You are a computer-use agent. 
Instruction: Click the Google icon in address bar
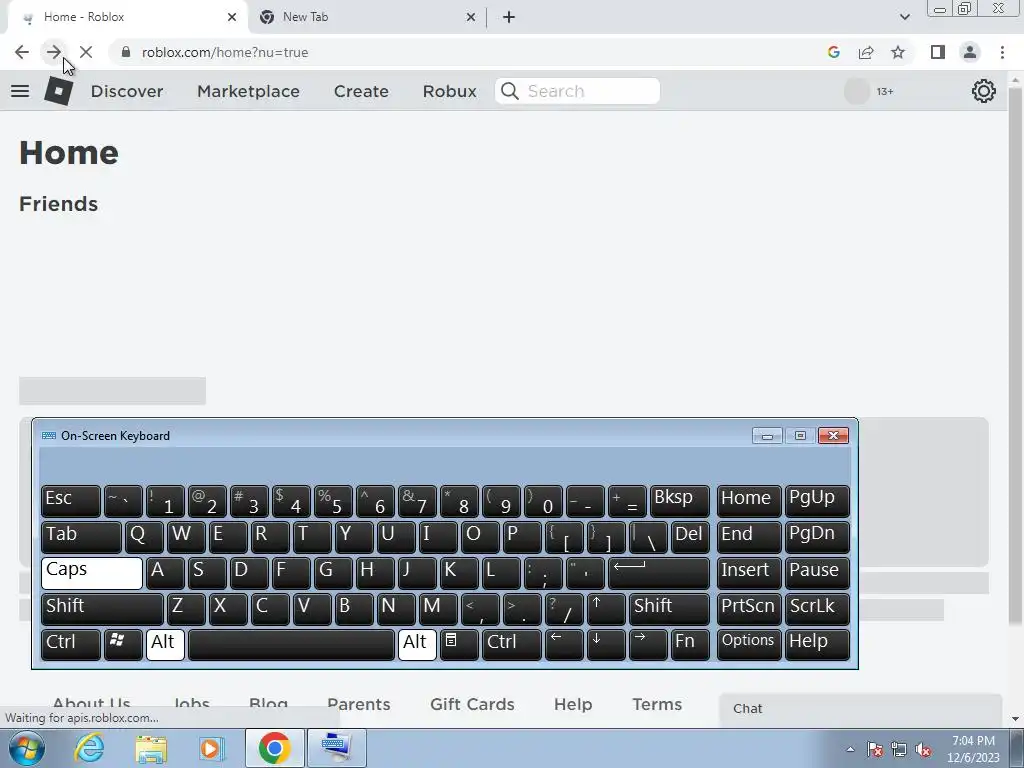coord(833,52)
